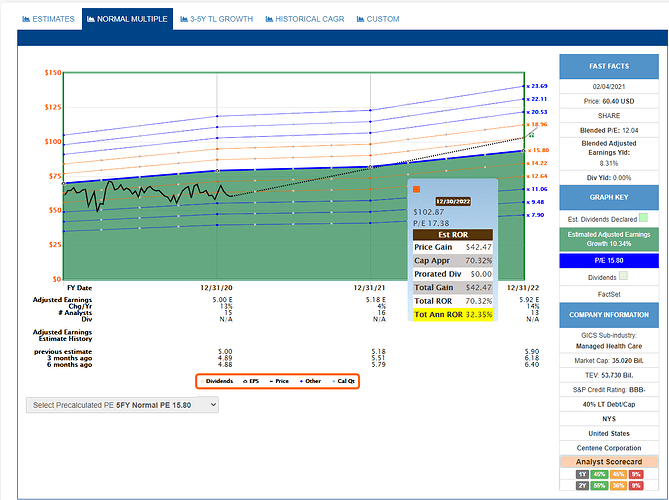Click the Tot Ann ROR 32.35% row

[453, 315]
